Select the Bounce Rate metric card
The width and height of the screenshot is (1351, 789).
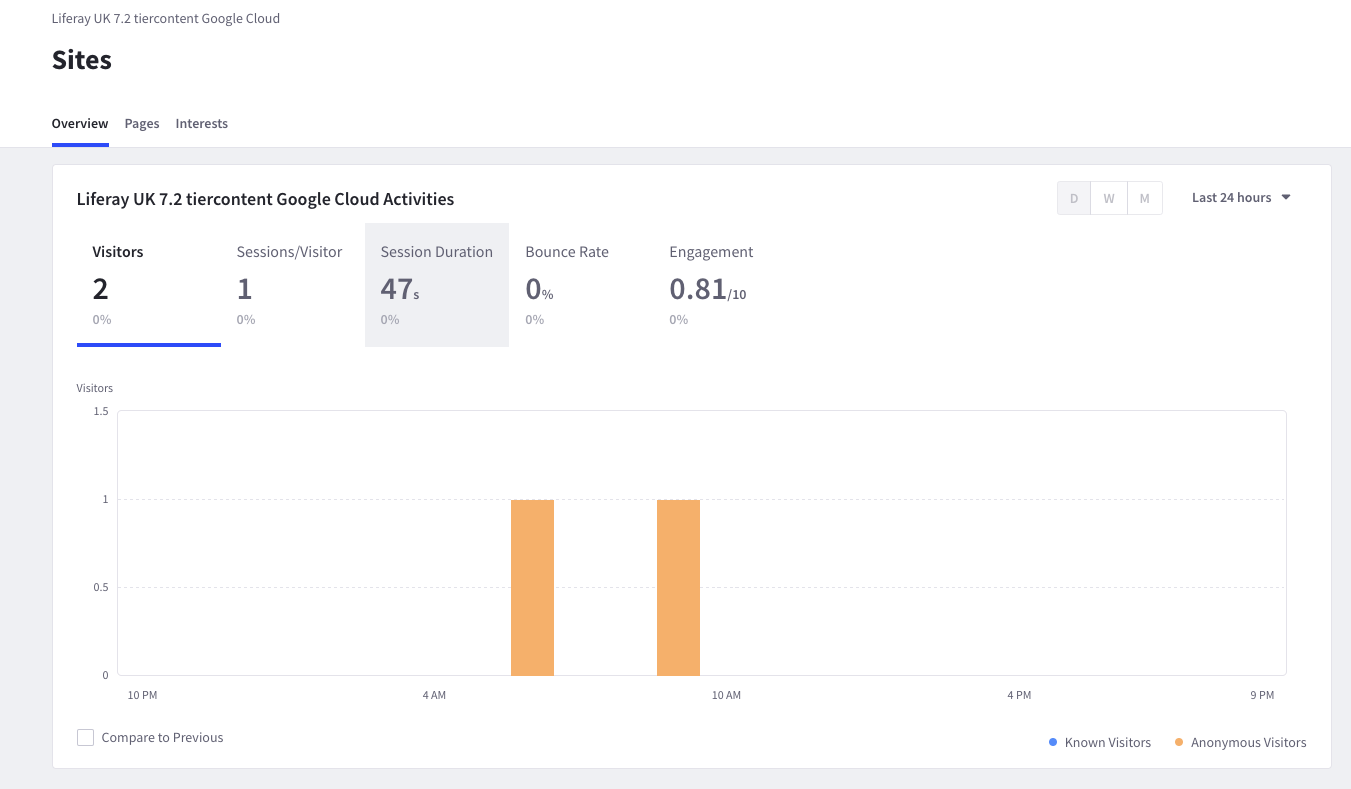pyautogui.click(x=581, y=285)
